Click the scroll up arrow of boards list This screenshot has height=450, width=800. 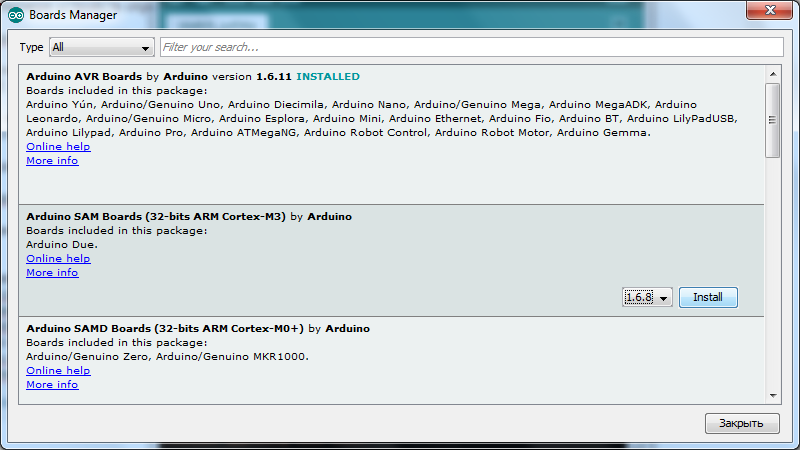click(x=773, y=74)
